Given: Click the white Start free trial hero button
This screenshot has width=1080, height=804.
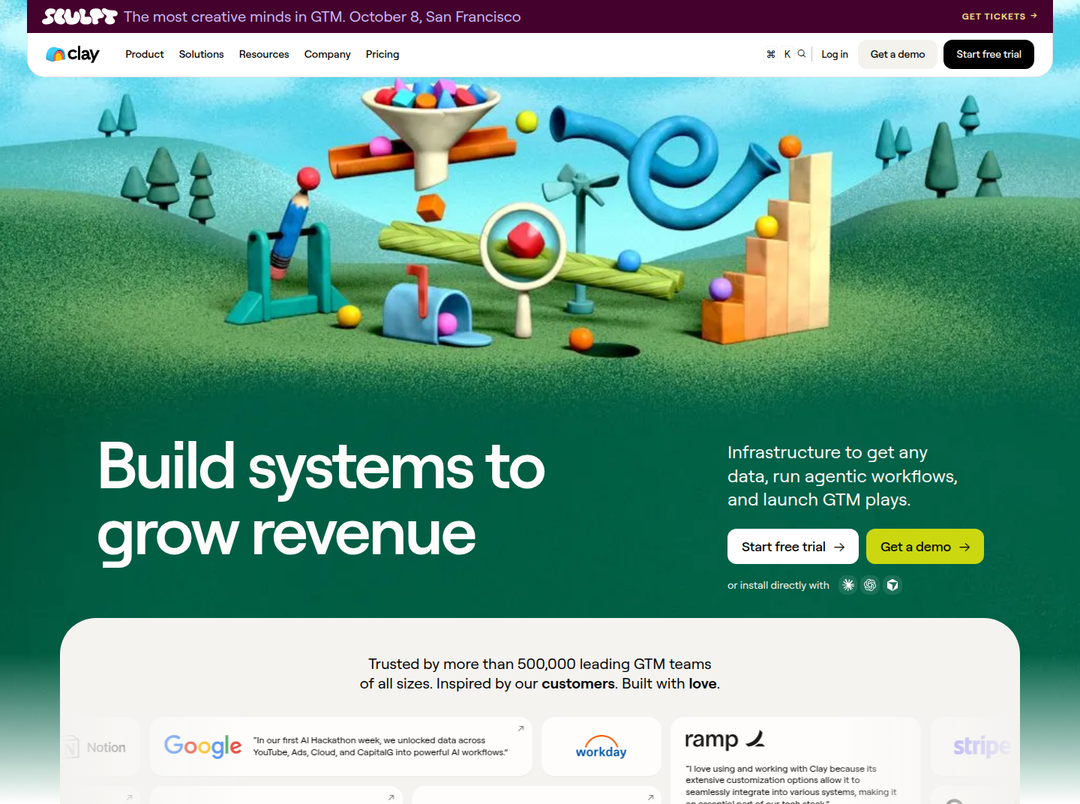Looking at the screenshot, I should pos(793,546).
